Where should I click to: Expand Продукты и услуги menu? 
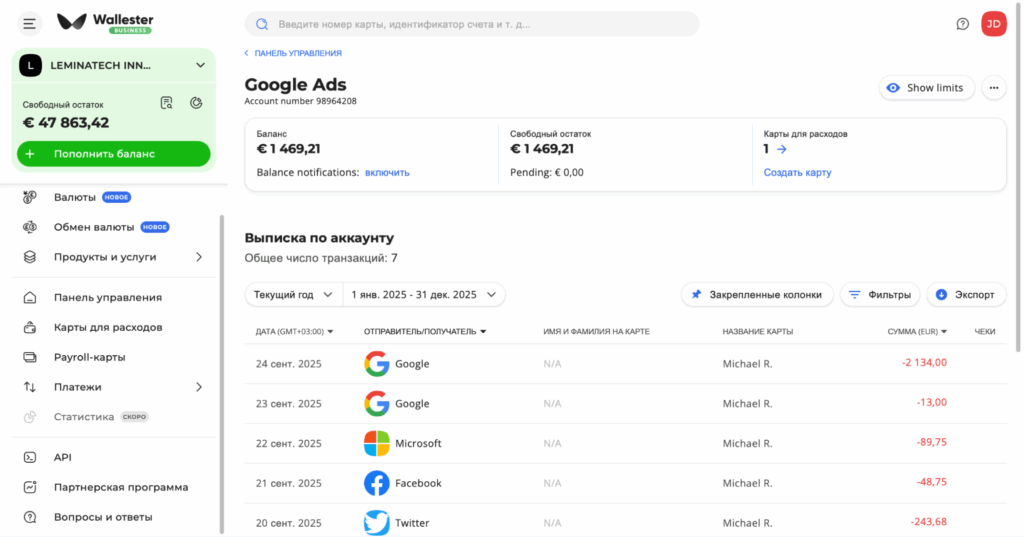(114, 257)
